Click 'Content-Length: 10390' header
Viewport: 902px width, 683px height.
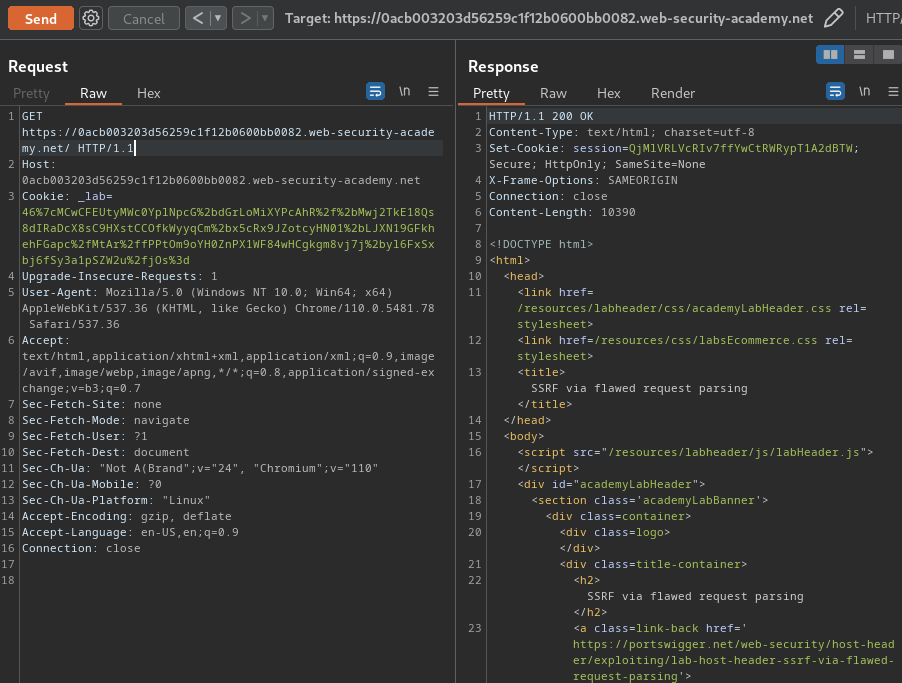click(562, 212)
